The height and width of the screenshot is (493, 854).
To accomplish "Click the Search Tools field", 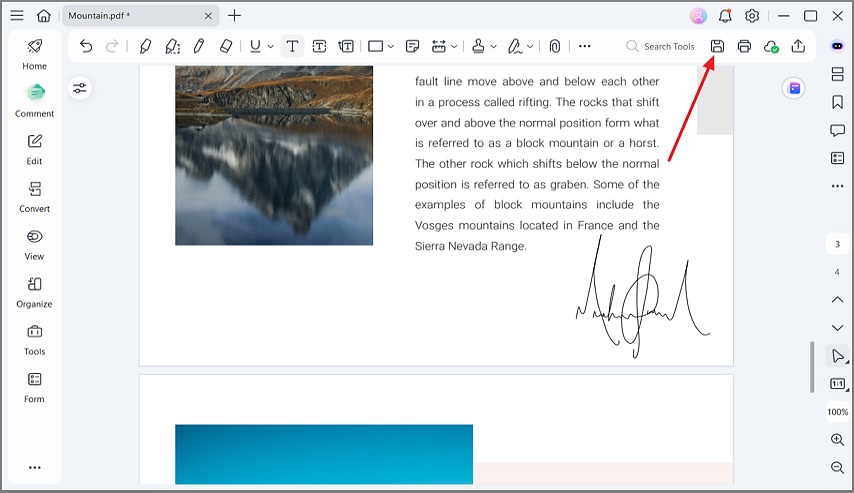I will 660,46.
